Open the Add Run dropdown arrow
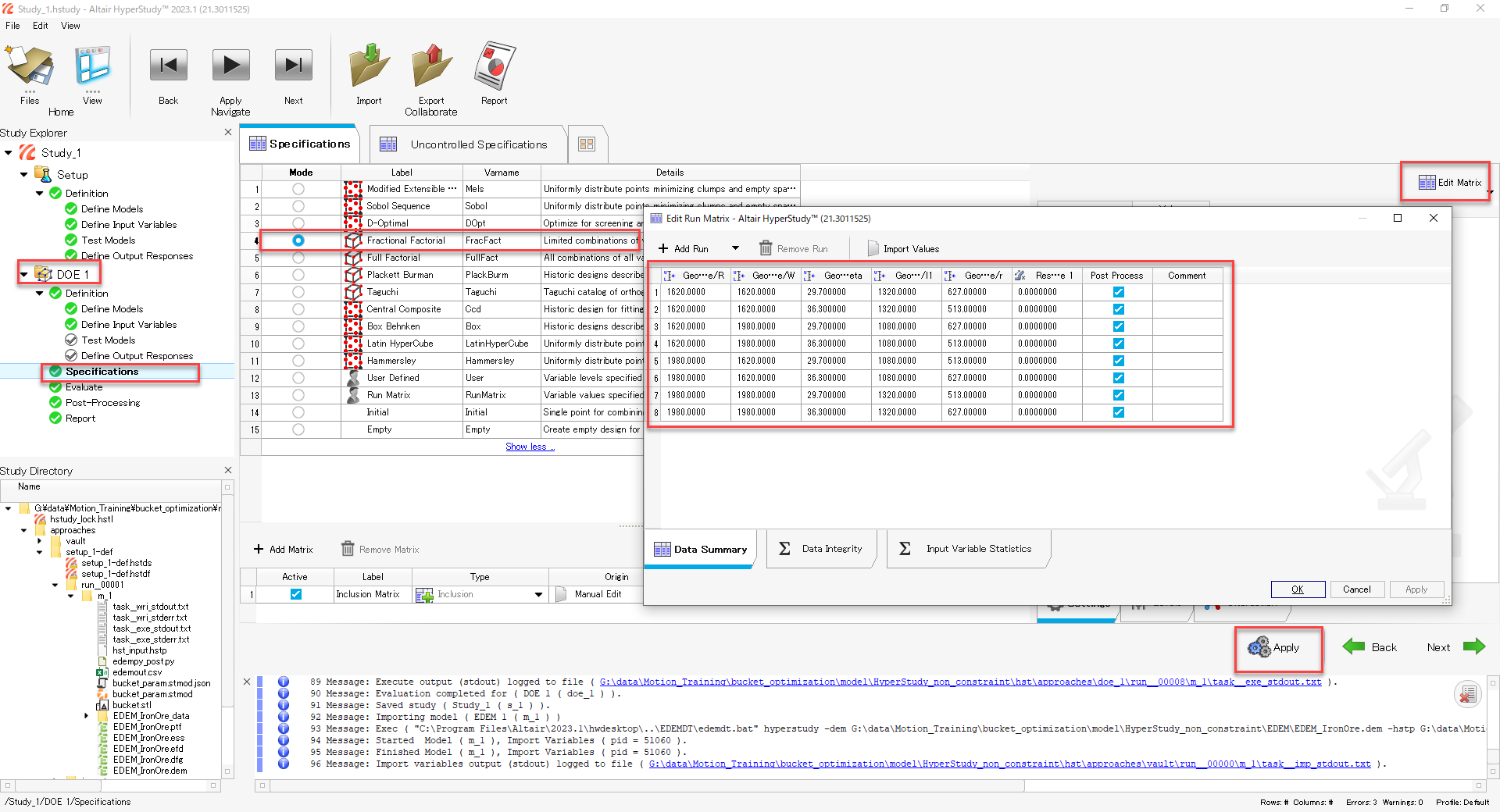This screenshot has width=1500, height=812. pyautogui.click(x=735, y=248)
